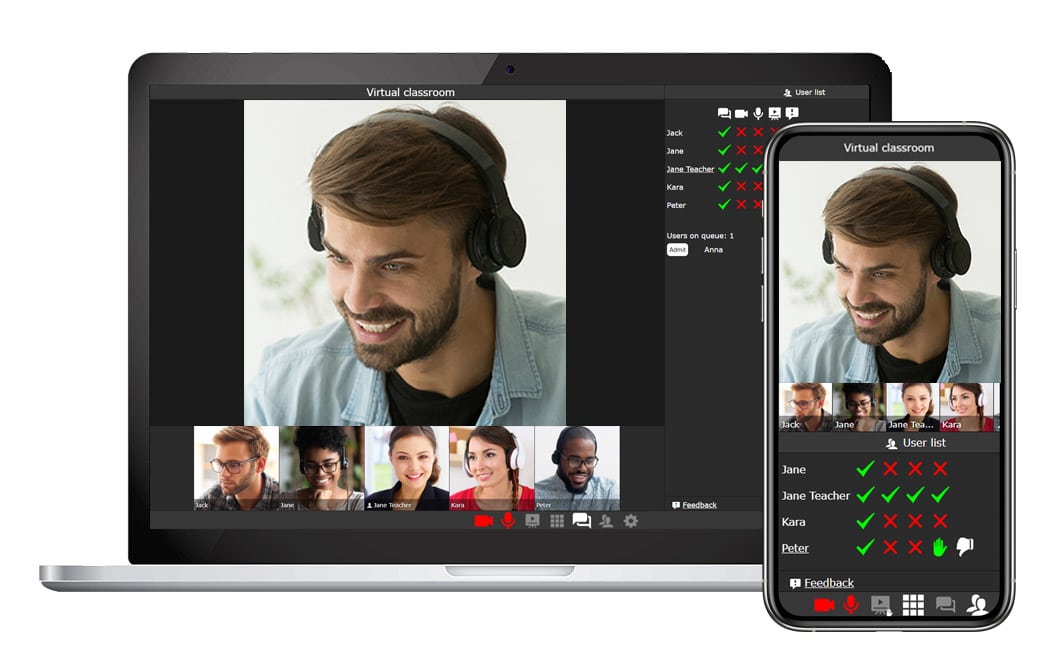Viewport: 1060px width, 657px height.
Task: Open the Feedback link on the laptop
Action: [x=700, y=505]
